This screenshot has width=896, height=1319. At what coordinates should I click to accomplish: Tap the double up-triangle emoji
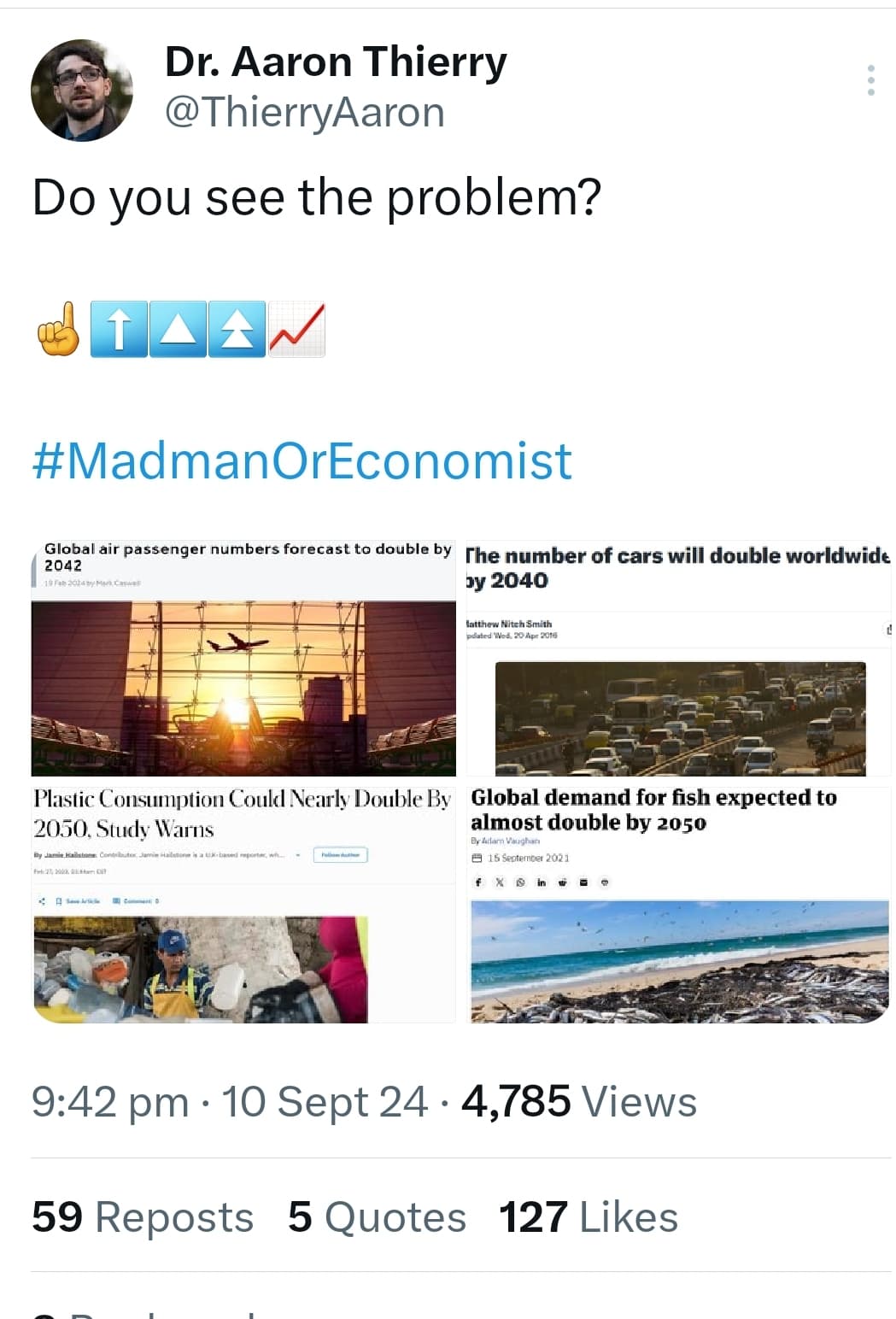(x=237, y=329)
